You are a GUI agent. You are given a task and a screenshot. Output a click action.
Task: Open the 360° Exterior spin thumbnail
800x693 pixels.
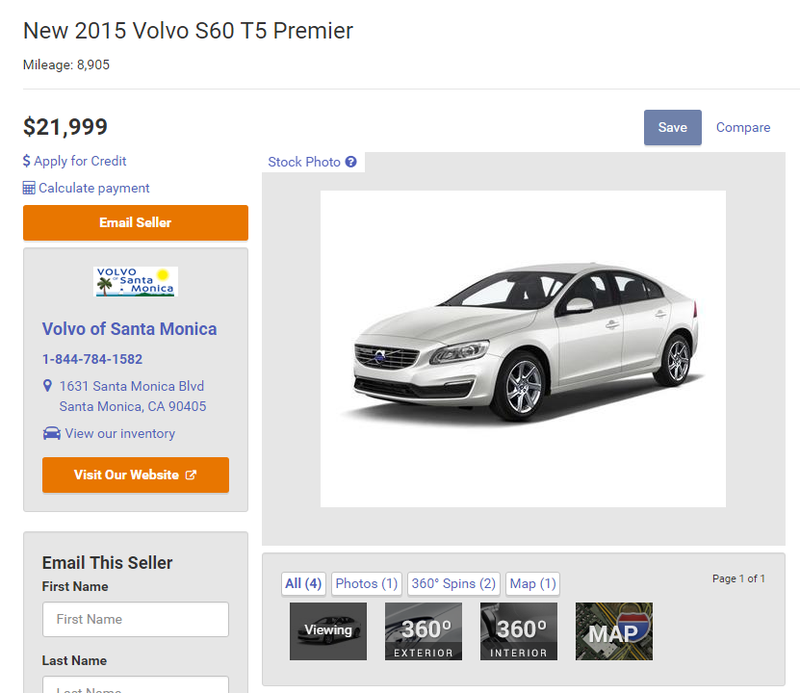(x=423, y=631)
